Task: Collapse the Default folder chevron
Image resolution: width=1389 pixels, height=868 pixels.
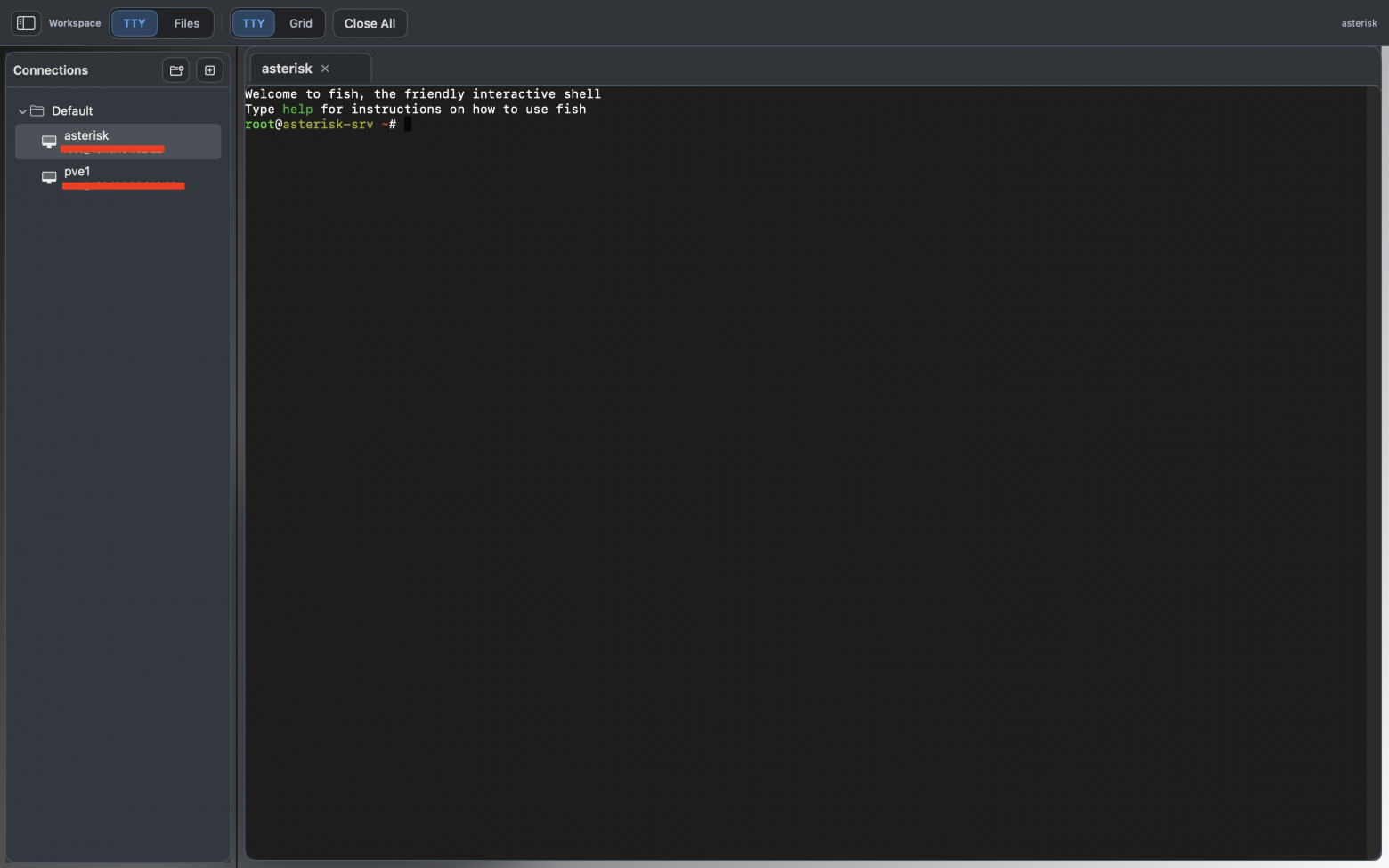Action: (x=22, y=111)
